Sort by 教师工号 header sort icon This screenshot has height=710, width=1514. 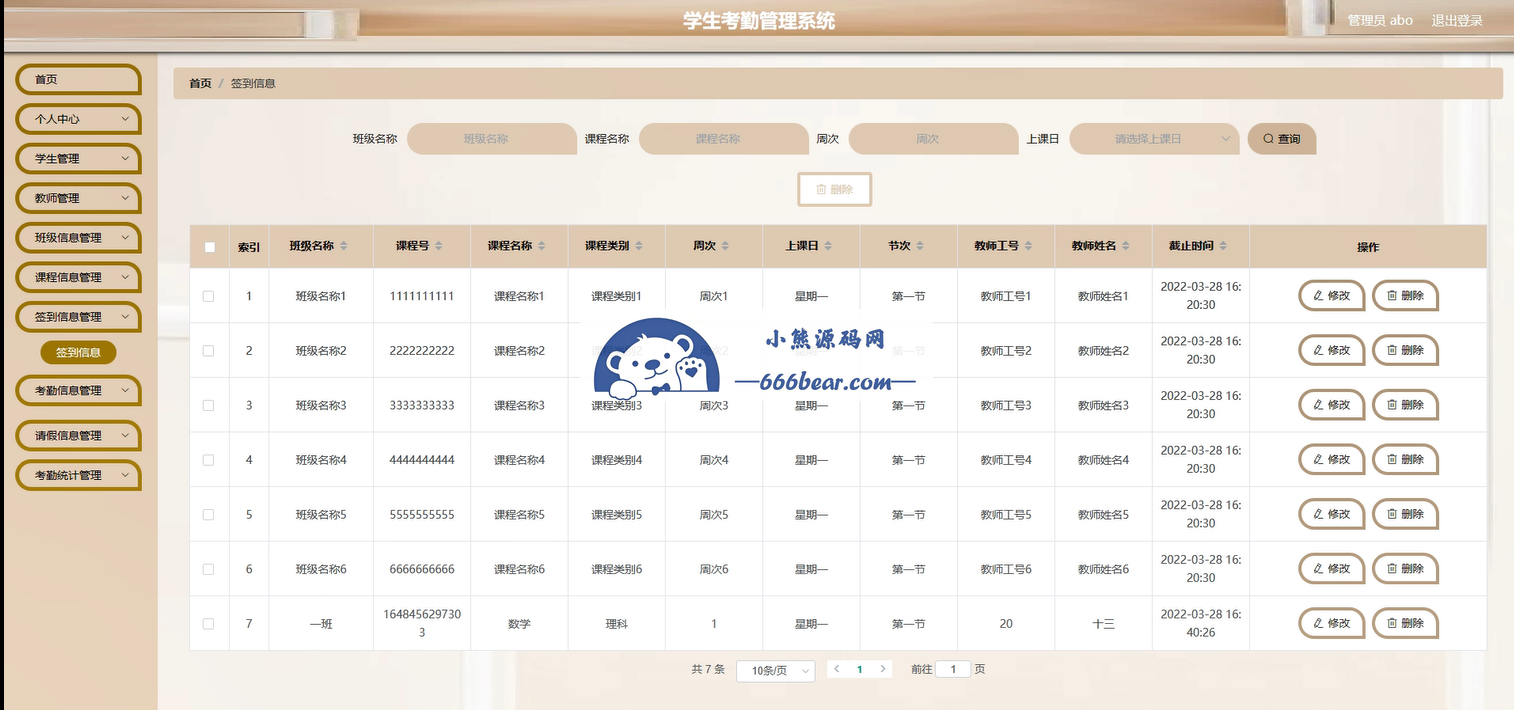(1029, 246)
